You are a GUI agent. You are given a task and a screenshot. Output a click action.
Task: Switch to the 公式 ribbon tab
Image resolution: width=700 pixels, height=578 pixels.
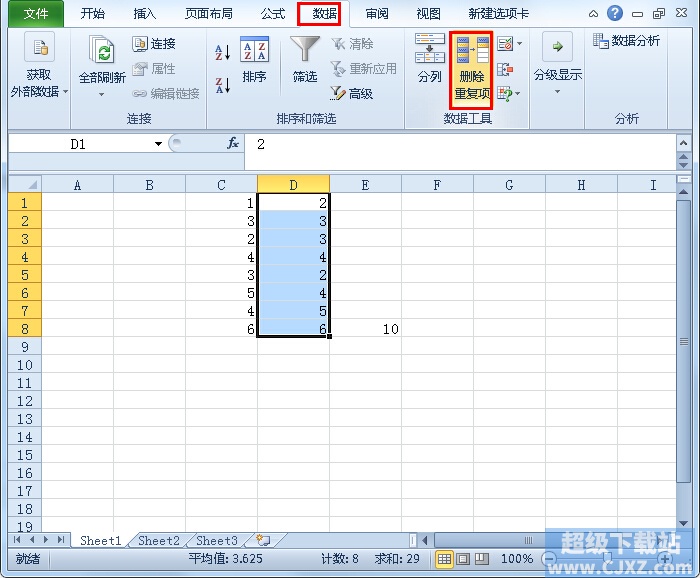272,14
